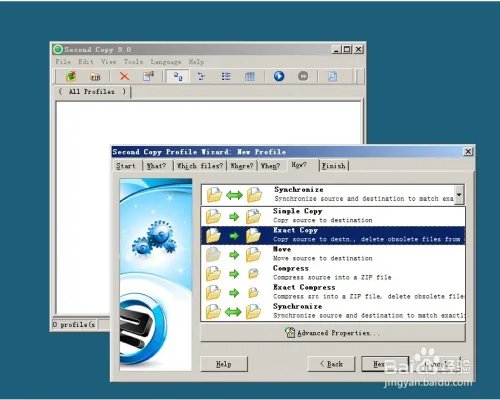Screen dimensions: 500x400
Task: Open the Tools menu
Action: (133, 62)
